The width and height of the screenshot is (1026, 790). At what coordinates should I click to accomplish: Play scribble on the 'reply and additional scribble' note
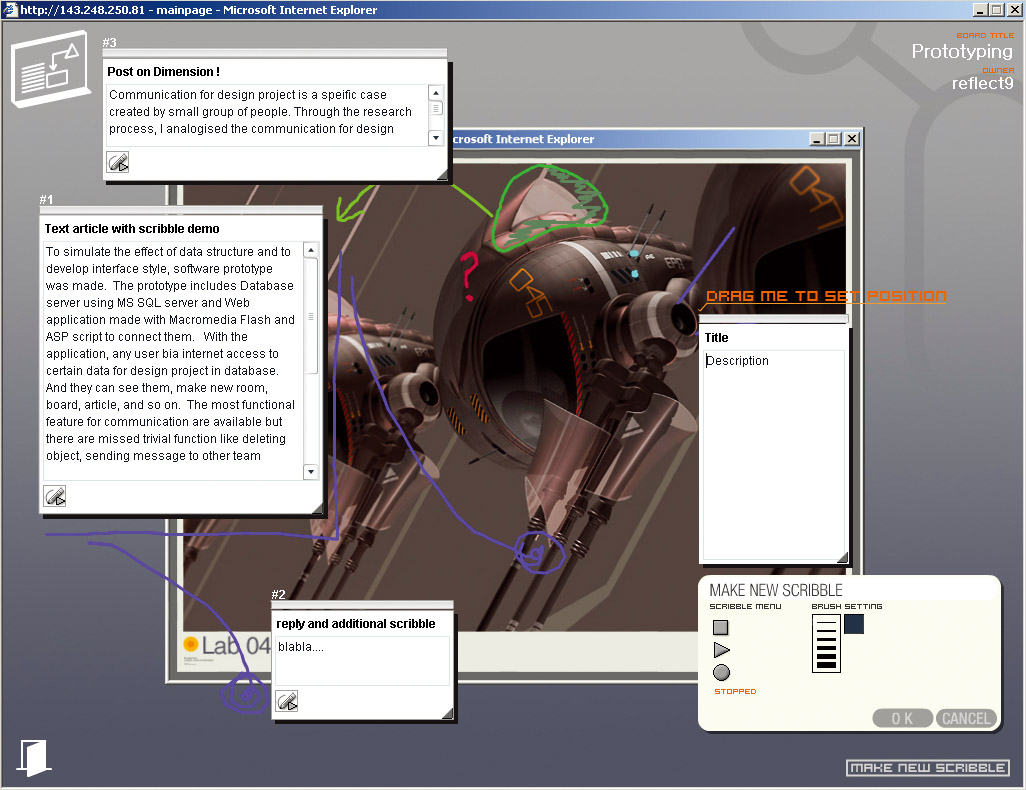[x=287, y=701]
